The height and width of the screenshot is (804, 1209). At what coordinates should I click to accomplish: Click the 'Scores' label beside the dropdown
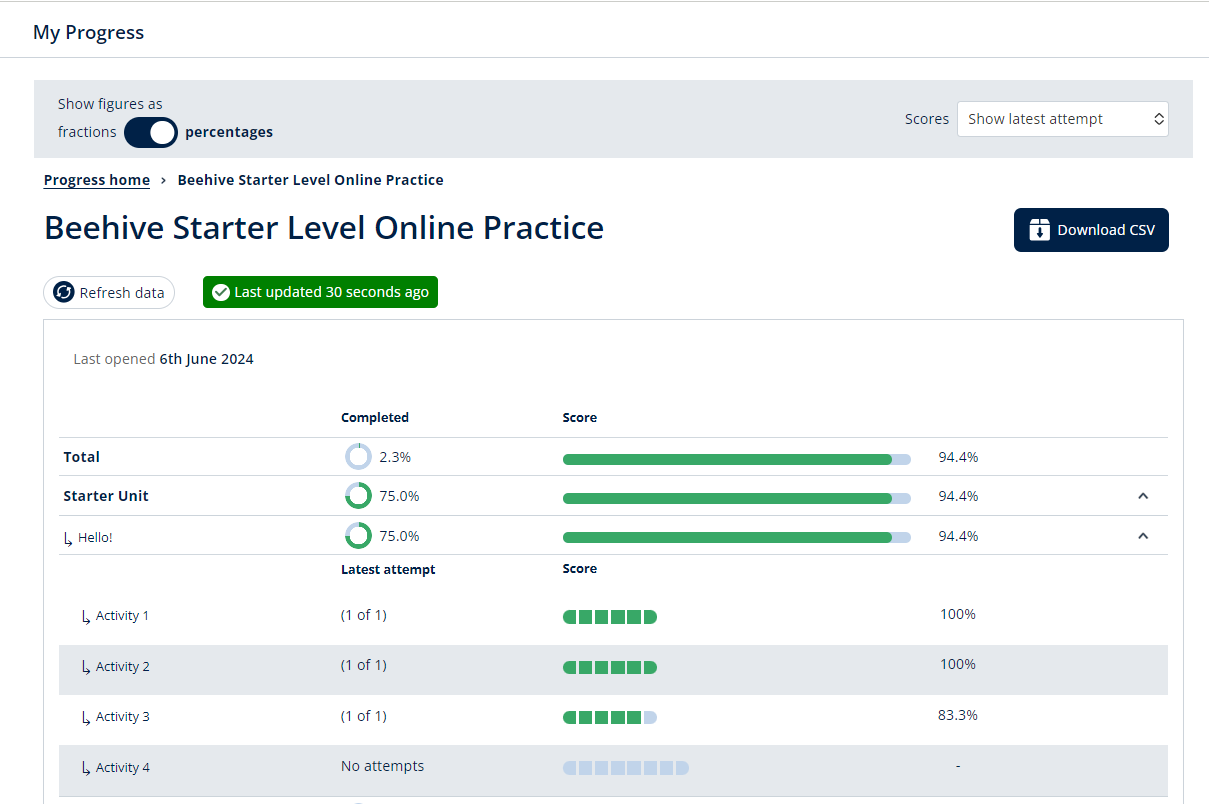[927, 119]
